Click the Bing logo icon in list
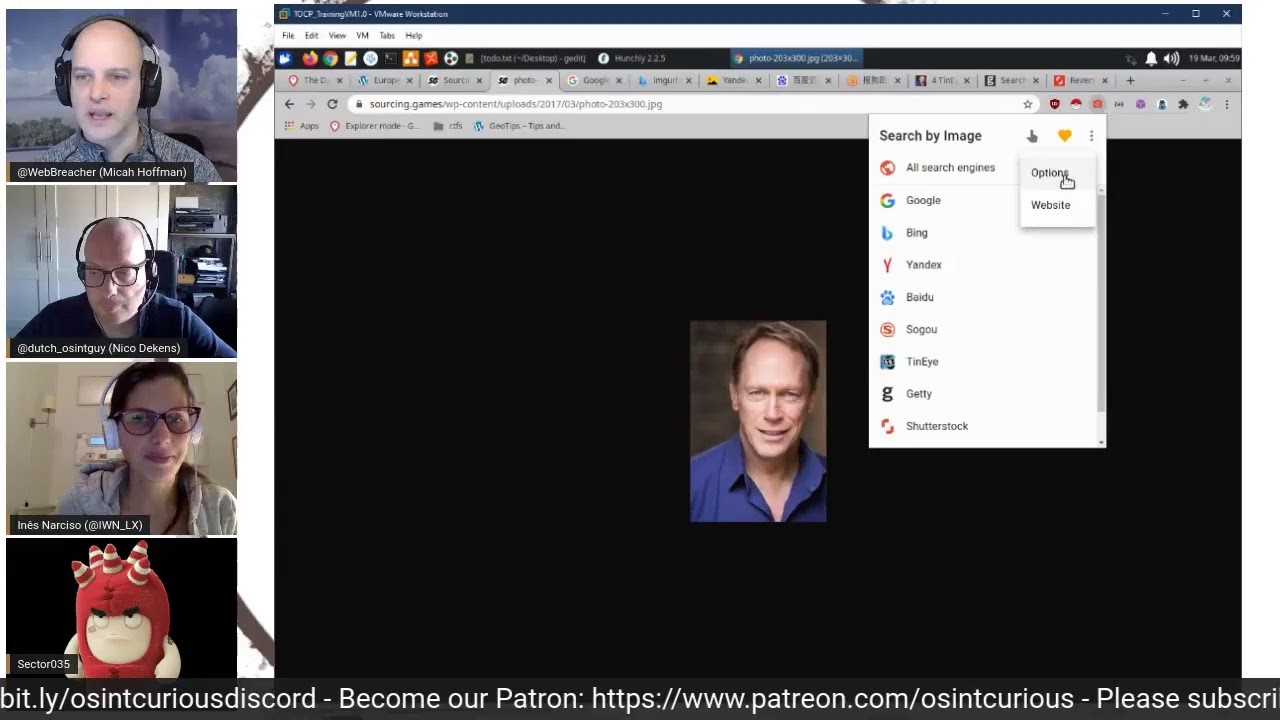 click(x=887, y=233)
